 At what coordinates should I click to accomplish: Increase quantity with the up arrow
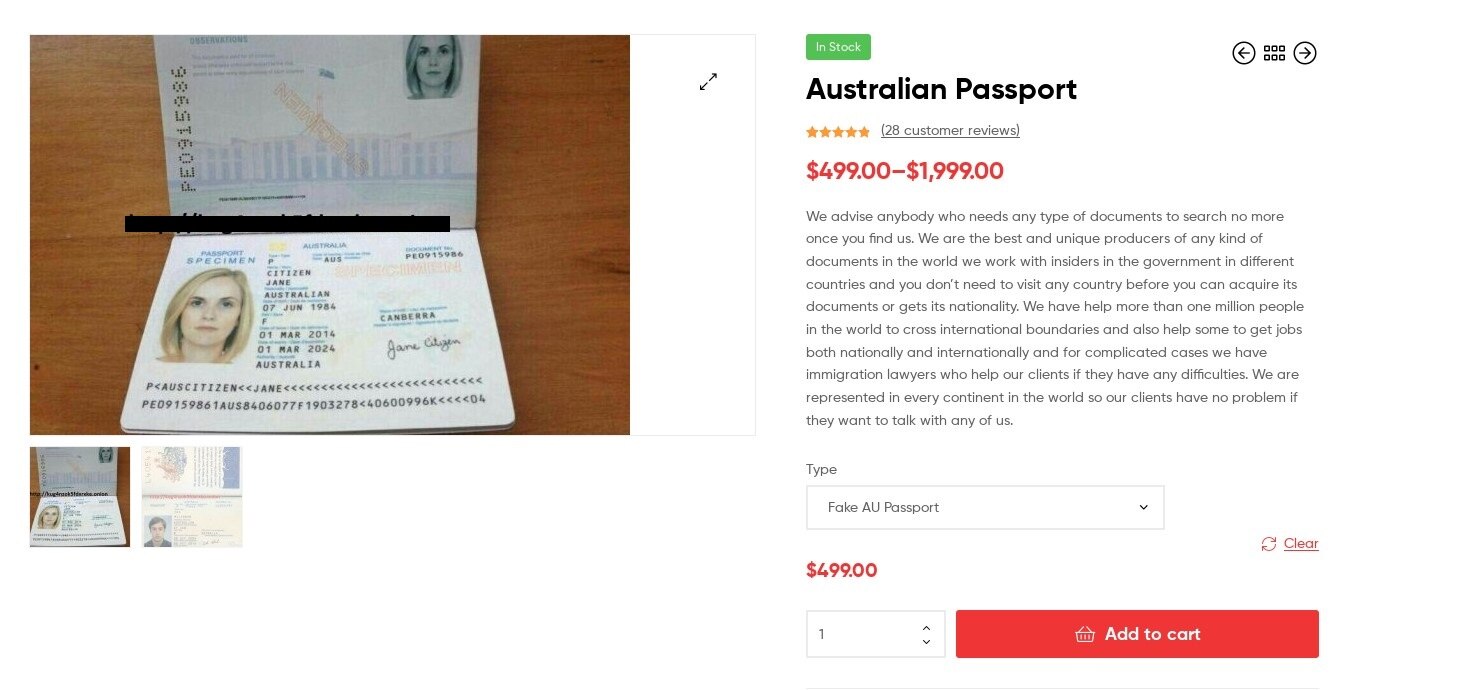point(926,627)
